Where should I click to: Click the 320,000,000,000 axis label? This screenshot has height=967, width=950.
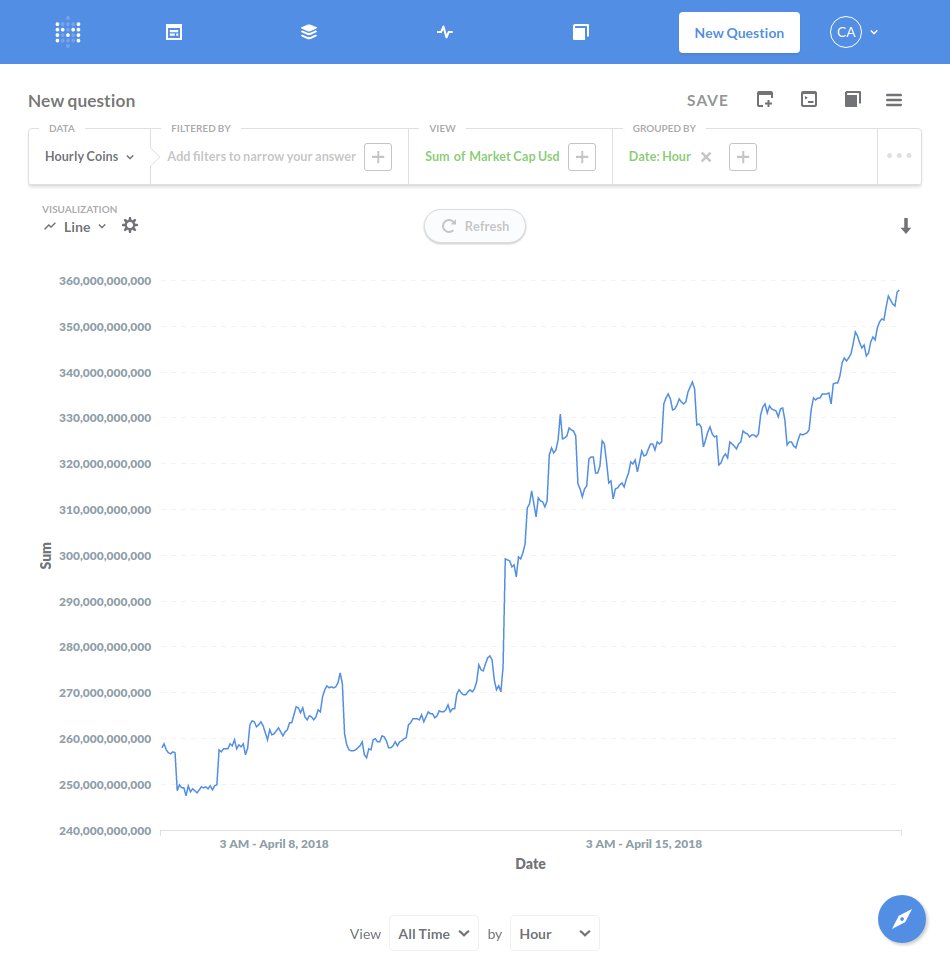(105, 464)
